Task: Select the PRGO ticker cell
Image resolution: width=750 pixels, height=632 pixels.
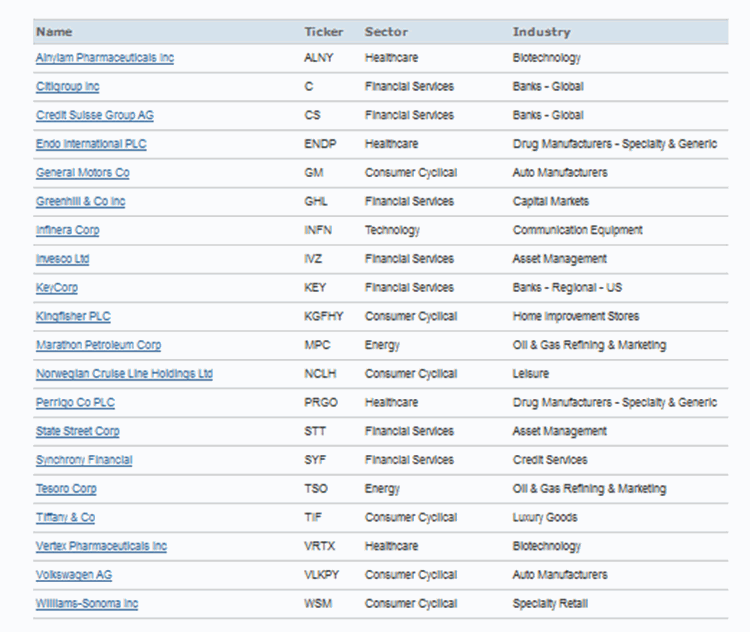Action: (321, 402)
